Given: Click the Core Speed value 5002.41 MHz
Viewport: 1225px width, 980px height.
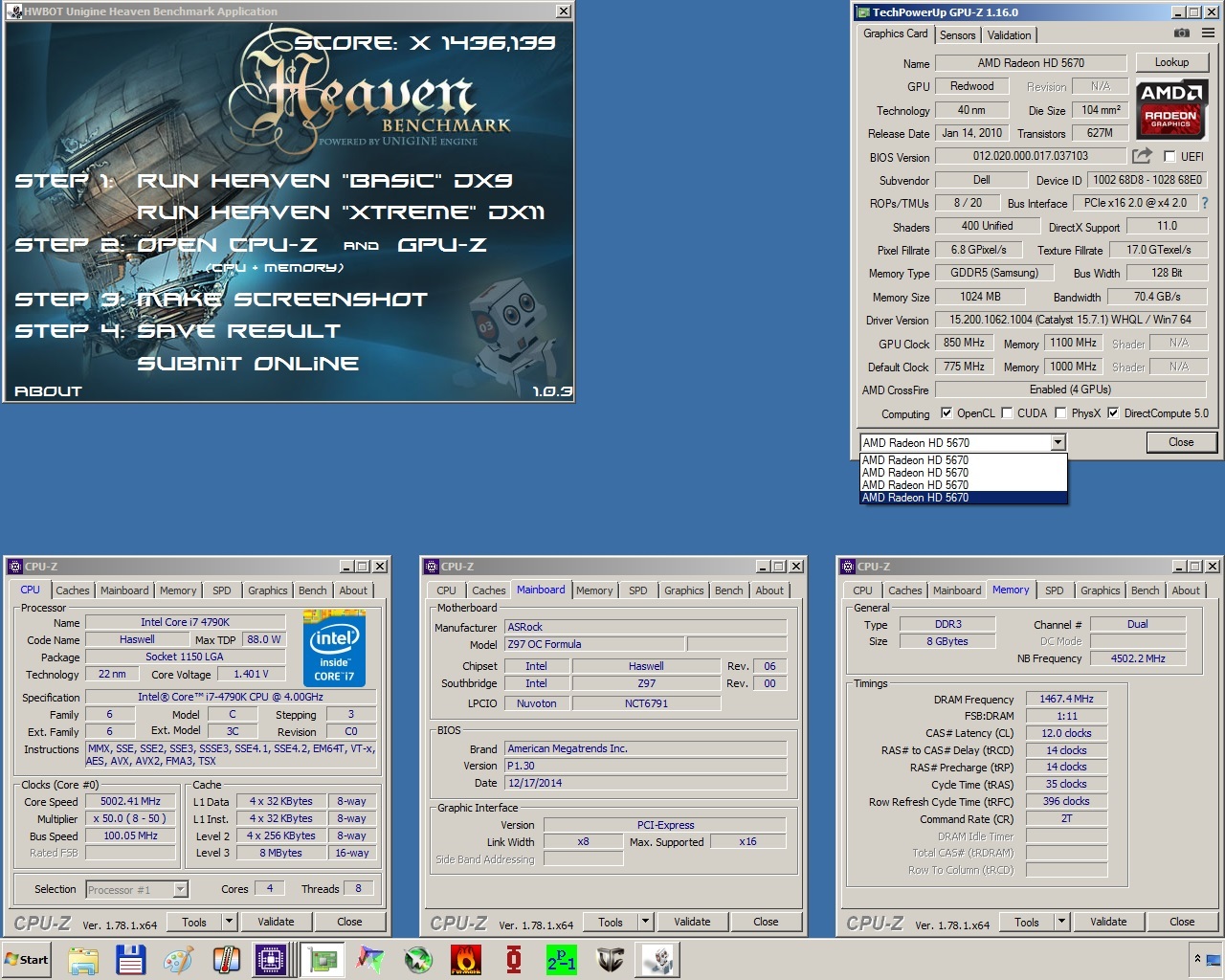Looking at the screenshot, I should [x=131, y=801].
